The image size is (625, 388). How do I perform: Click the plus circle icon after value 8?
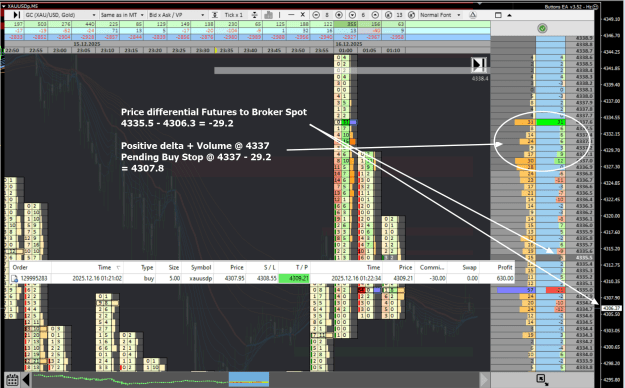coord(339,15)
